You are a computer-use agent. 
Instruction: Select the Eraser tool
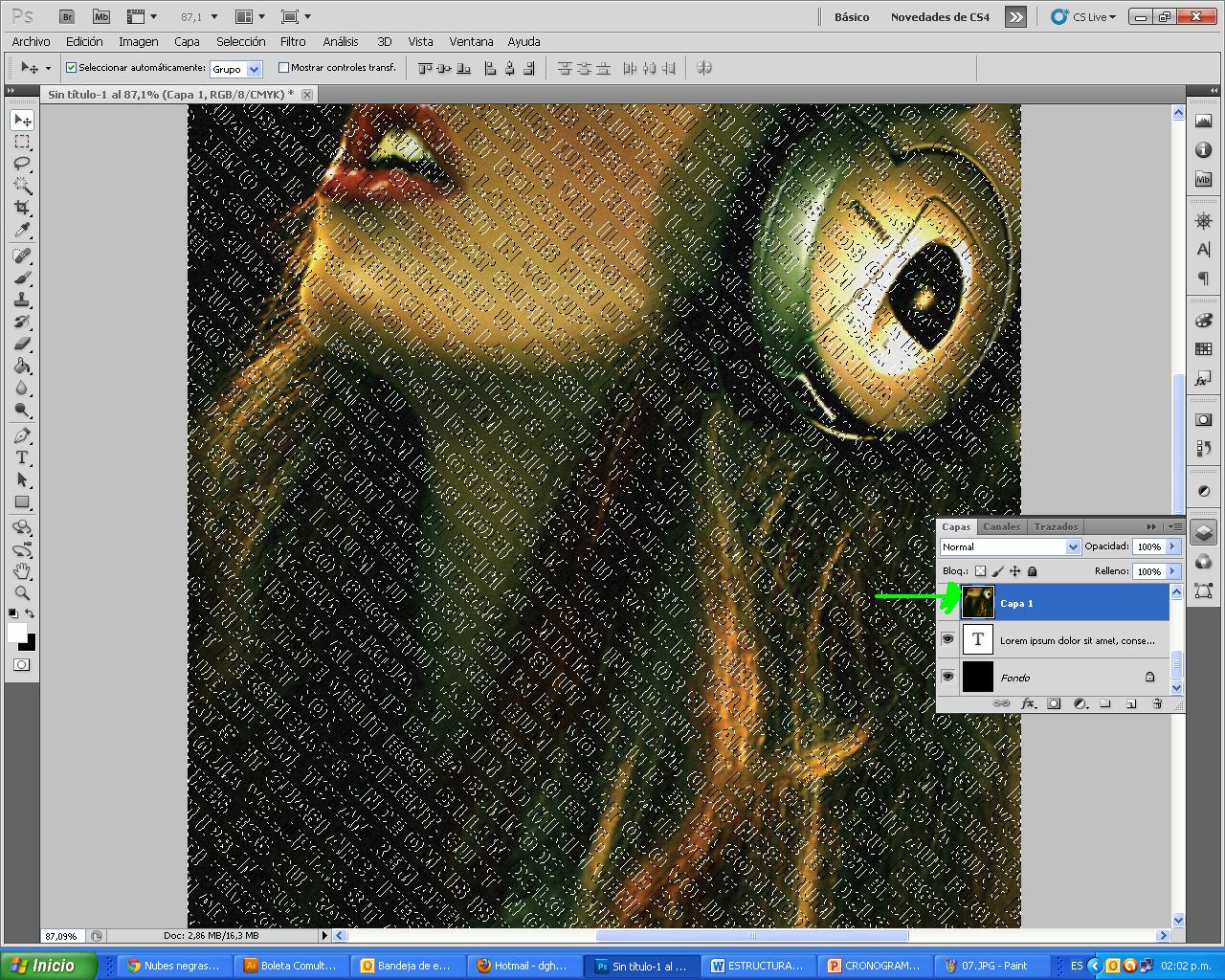pyautogui.click(x=22, y=344)
